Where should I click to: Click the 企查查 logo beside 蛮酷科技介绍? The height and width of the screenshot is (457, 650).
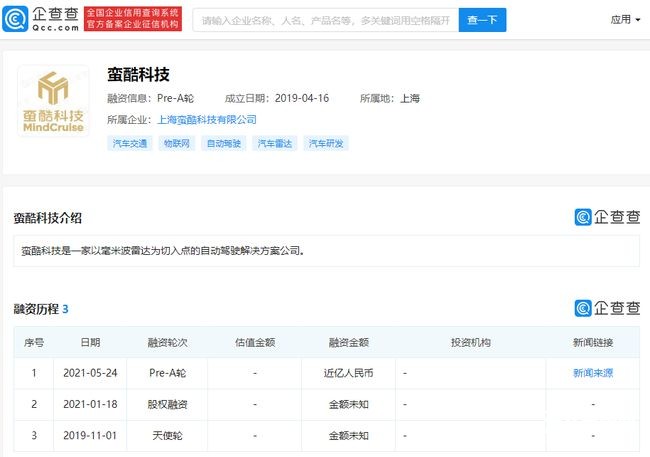606,217
